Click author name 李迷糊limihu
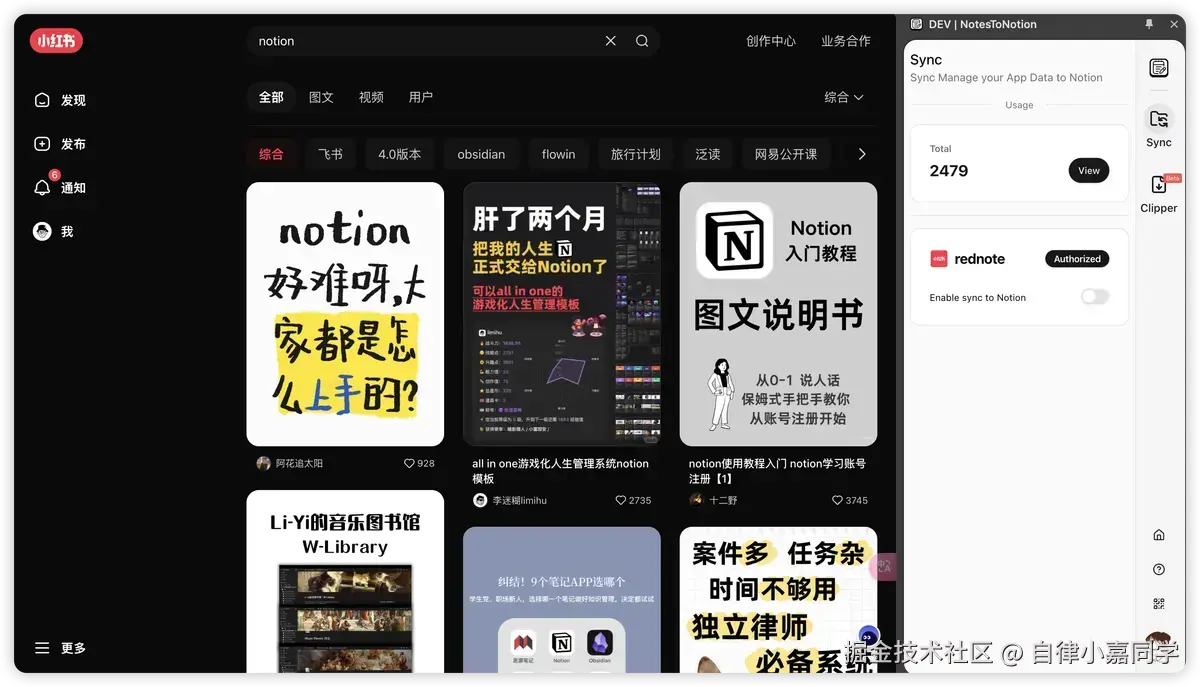The width and height of the screenshot is (1200, 687). (x=520, y=500)
